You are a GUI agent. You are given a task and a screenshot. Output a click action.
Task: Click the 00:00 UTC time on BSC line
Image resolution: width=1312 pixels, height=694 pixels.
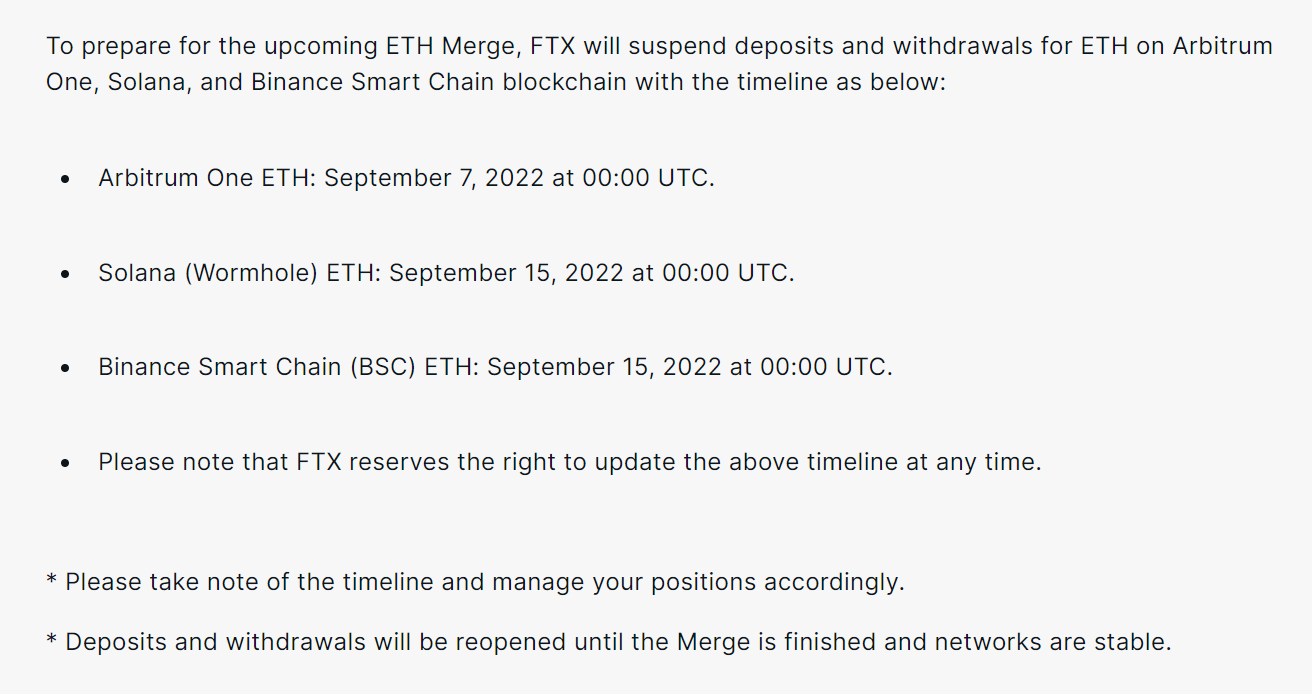tap(824, 367)
